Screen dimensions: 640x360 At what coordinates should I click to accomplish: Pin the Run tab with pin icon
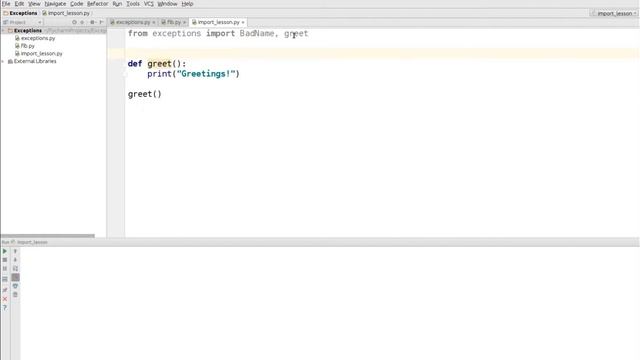5,290
